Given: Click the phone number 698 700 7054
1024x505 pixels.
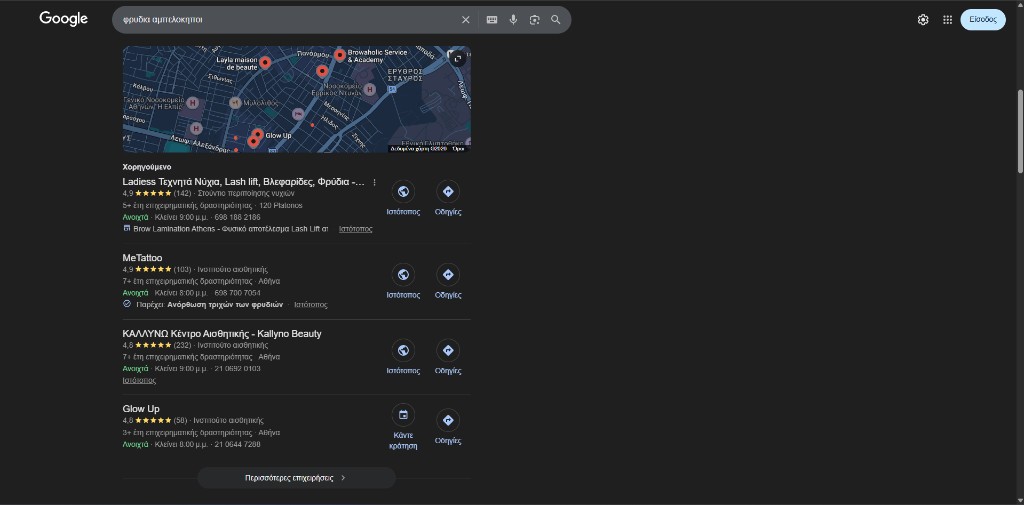Looking at the screenshot, I should [x=237, y=293].
